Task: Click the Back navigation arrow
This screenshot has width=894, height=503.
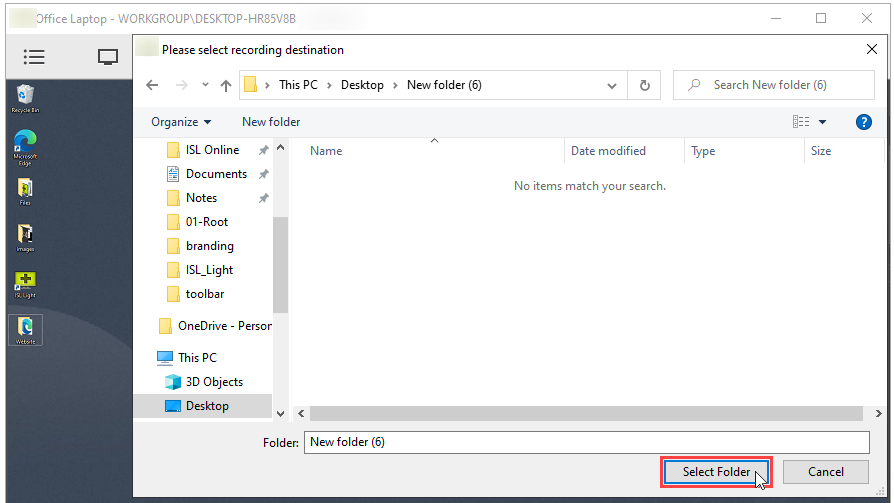Action: [x=152, y=85]
